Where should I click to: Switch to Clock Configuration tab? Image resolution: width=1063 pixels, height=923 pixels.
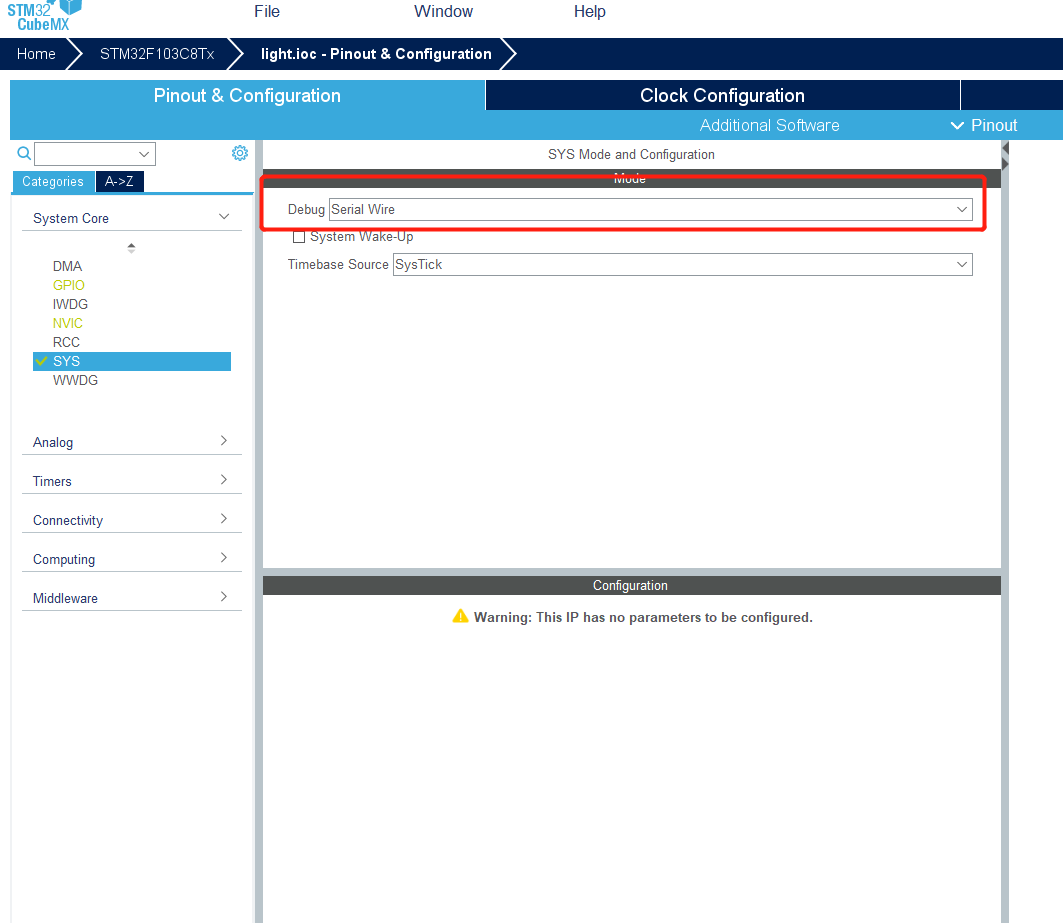pyautogui.click(x=723, y=96)
